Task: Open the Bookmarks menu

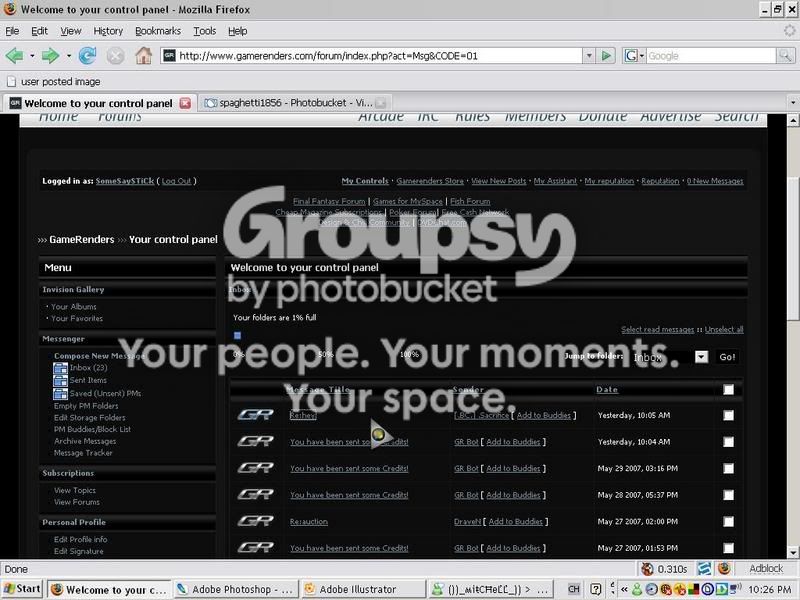Action: click(x=158, y=31)
